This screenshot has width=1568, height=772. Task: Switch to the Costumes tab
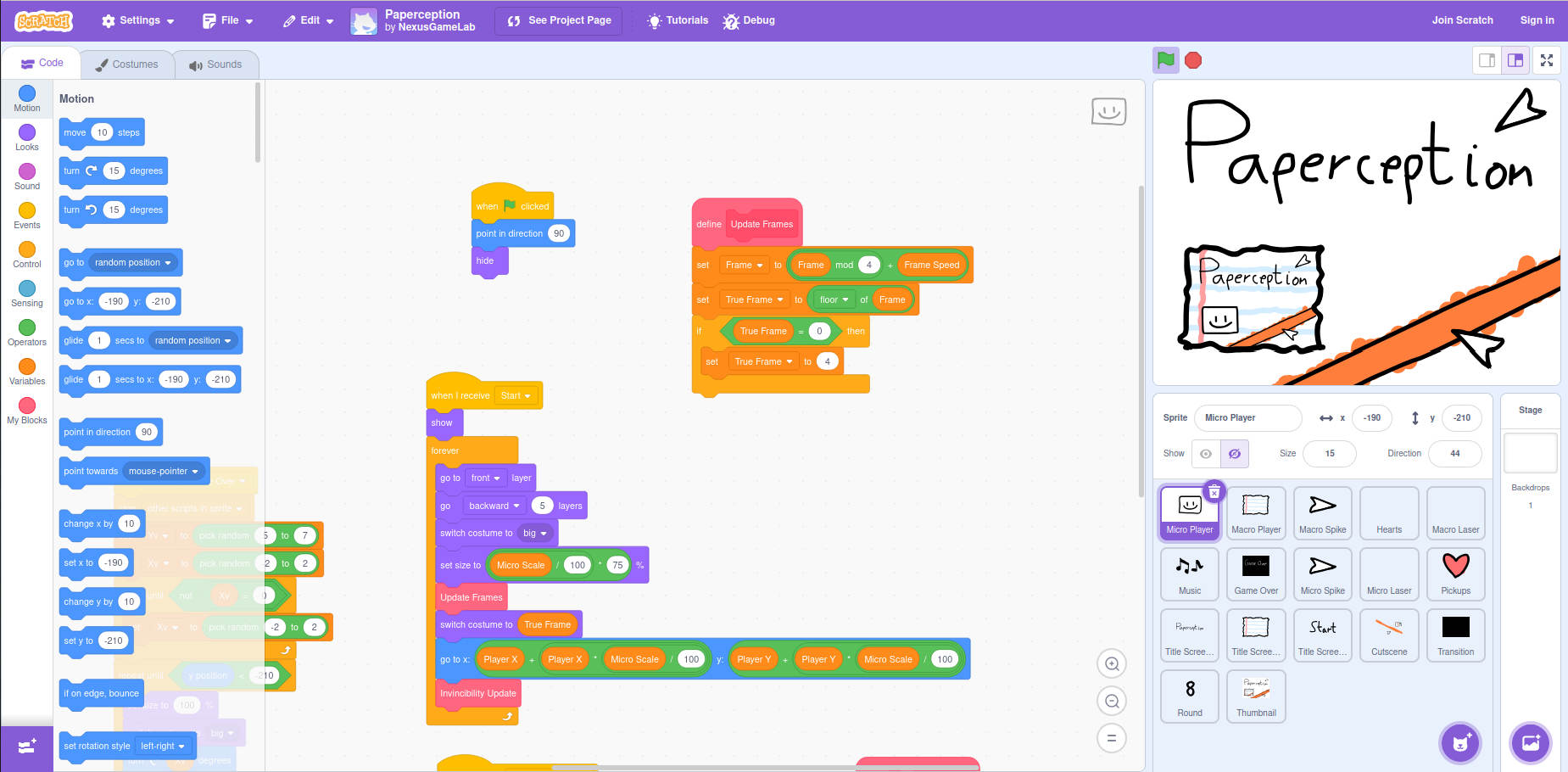[127, 64]
